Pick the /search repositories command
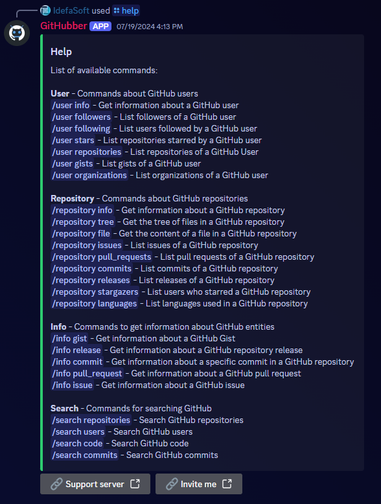 [91, 420]
